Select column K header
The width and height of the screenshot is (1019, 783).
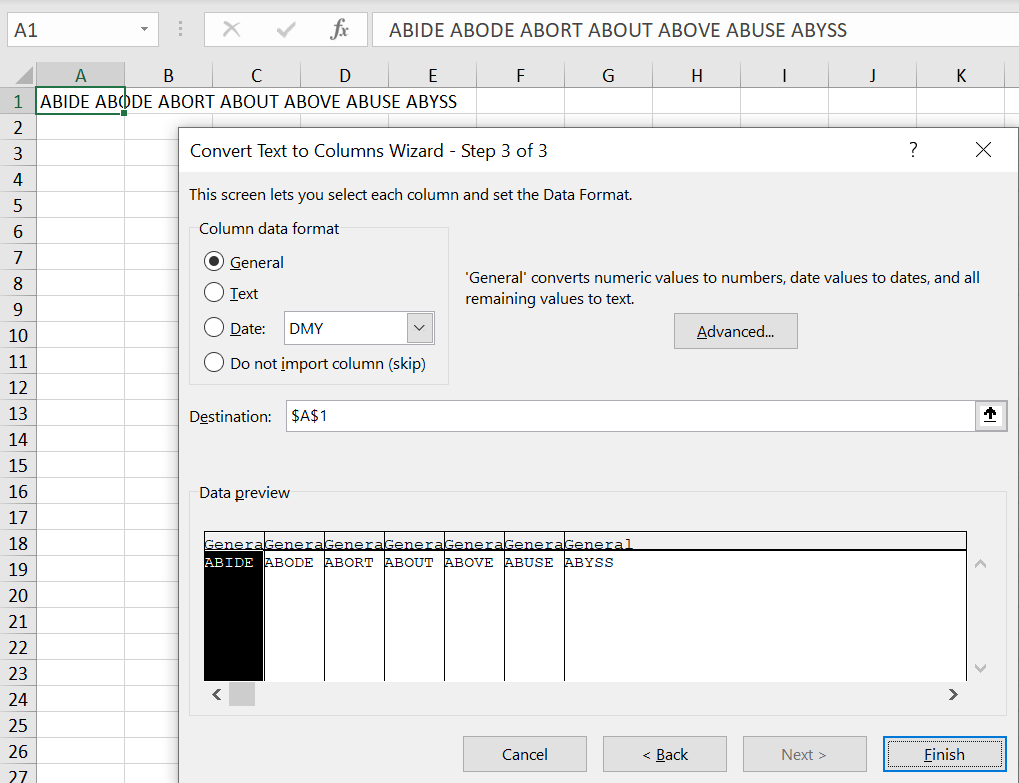[961, 75]
